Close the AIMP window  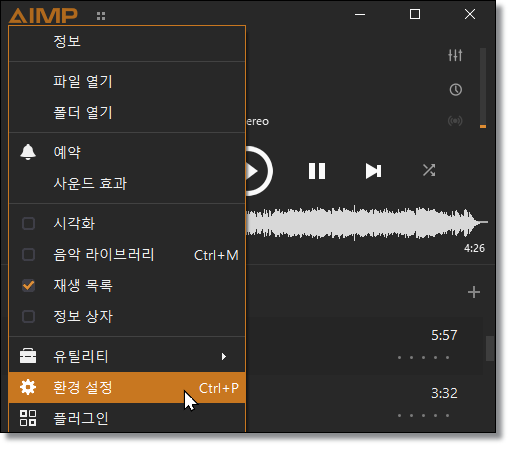(470, 14)
